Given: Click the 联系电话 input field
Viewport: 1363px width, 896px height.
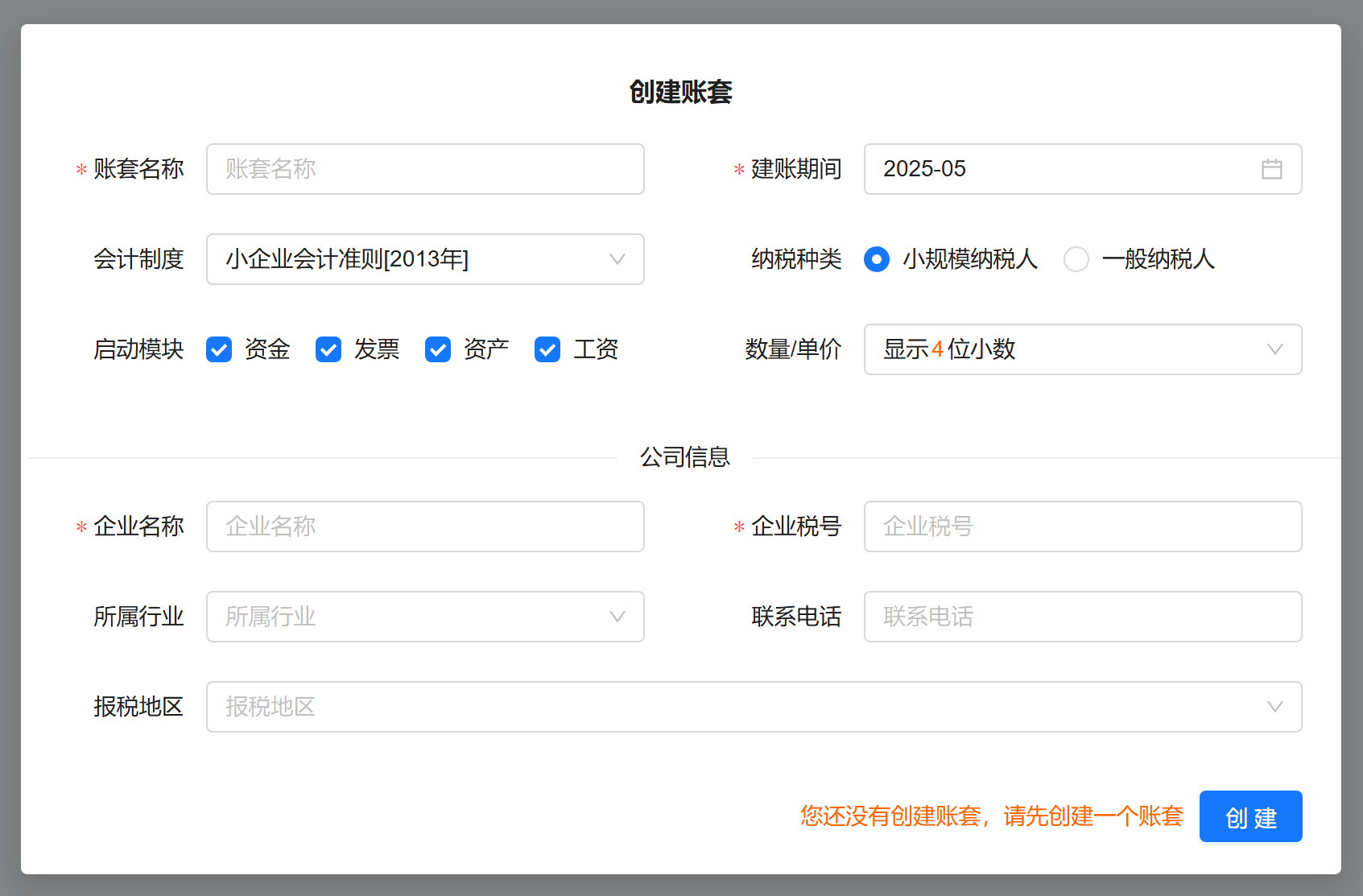Looking at the screenshot, I should click(x=1082, y=617).
